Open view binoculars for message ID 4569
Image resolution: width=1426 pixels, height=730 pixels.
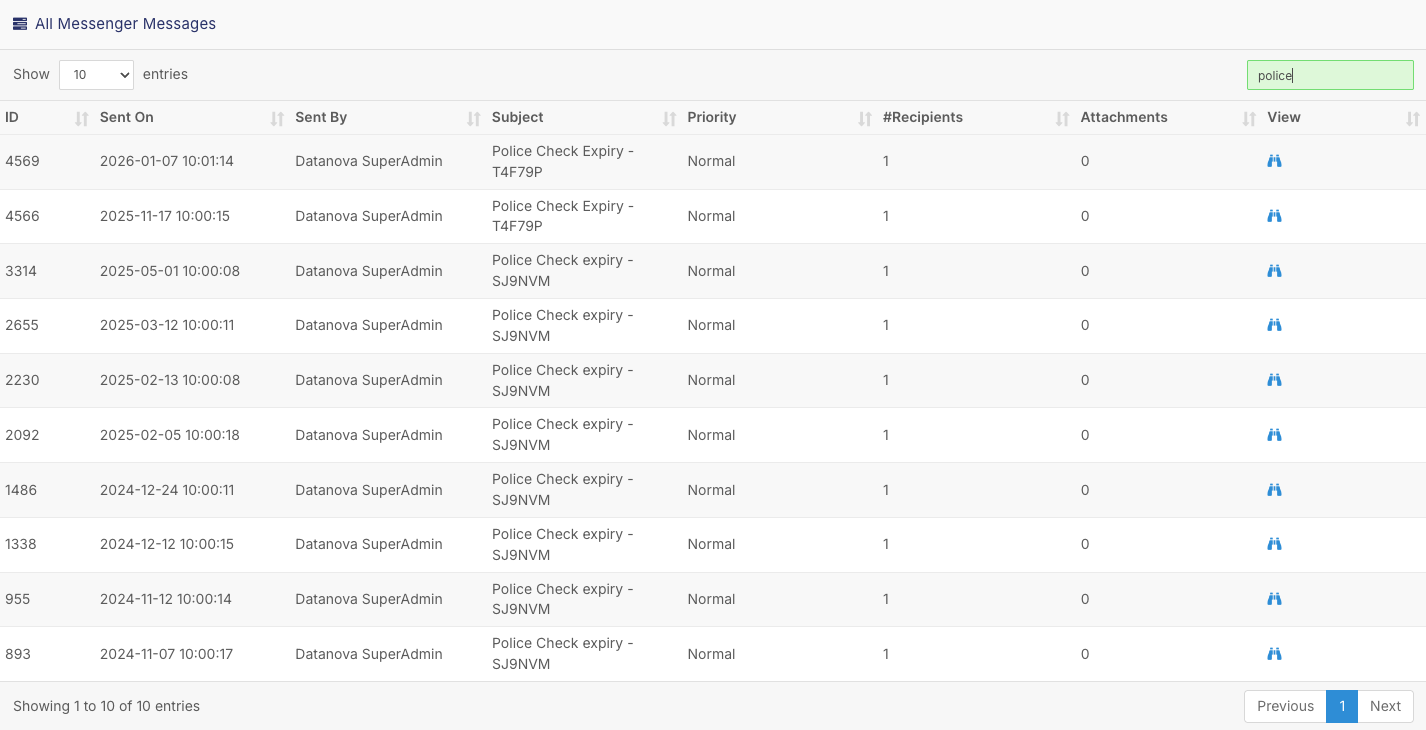point(1274,161)
